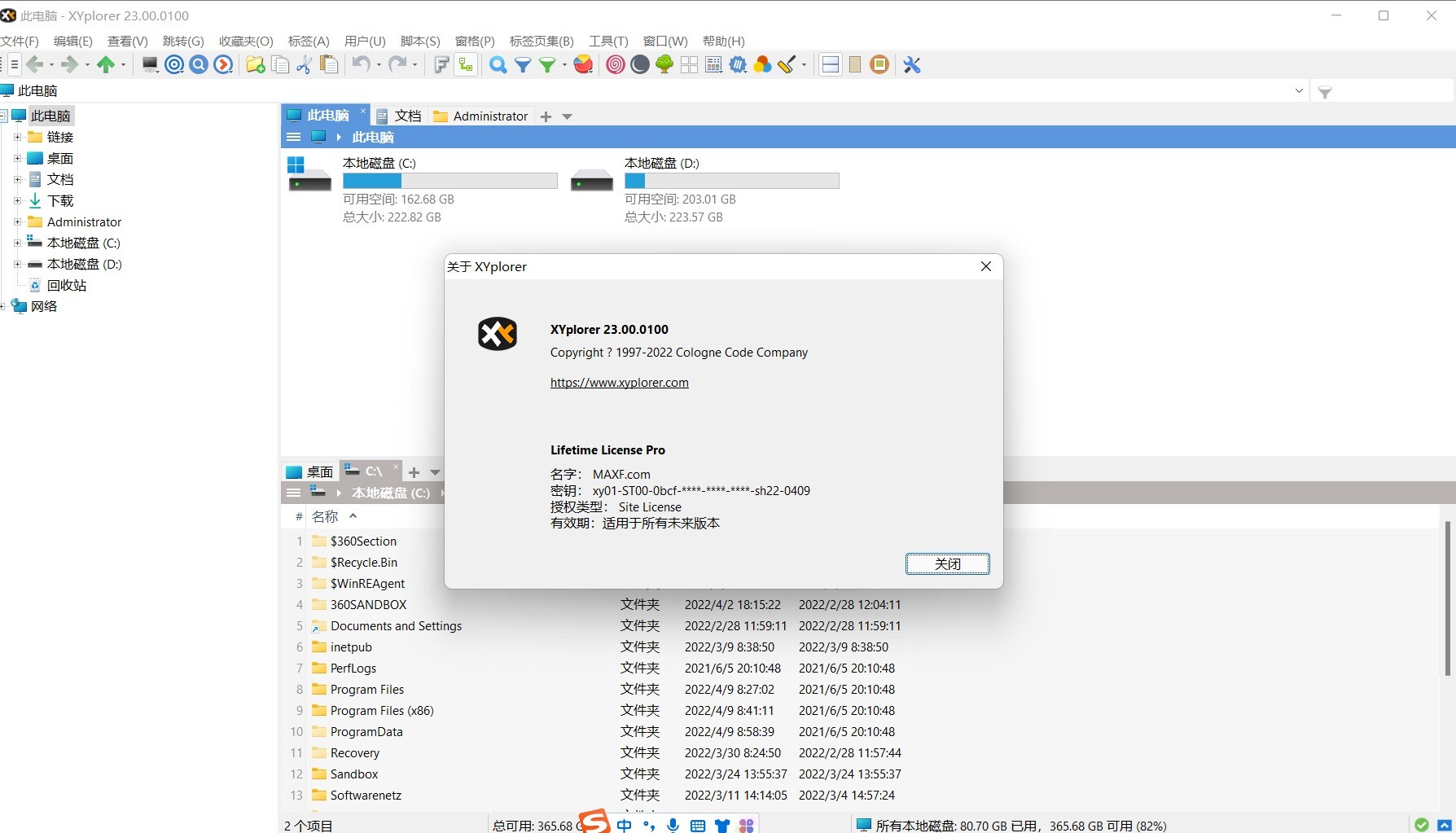This screenshot has width=1456, height=833.
Task: Redo the last action
Action: 397,65
